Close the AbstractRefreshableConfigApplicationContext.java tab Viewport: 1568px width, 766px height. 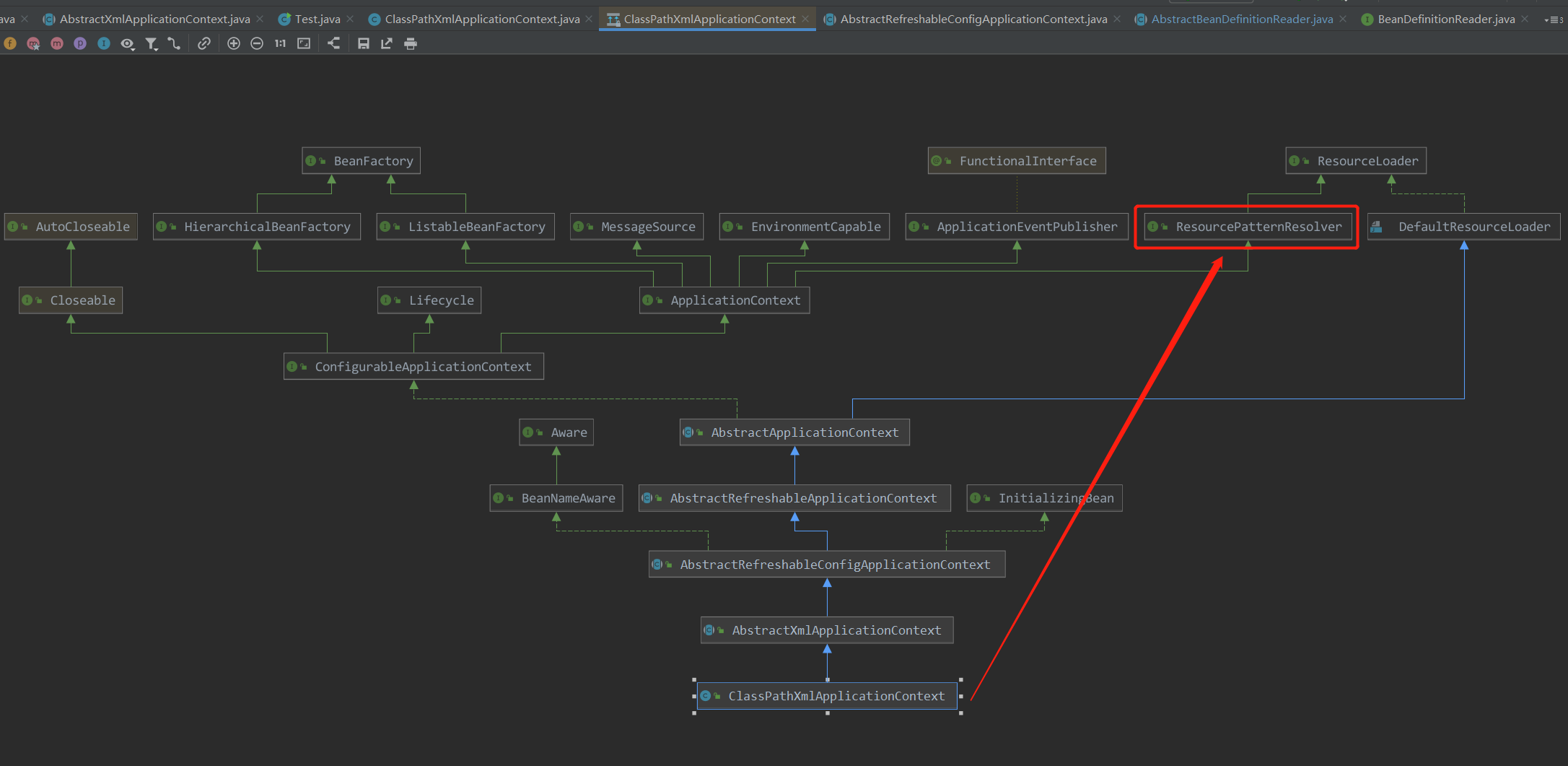click(1117, 19)
